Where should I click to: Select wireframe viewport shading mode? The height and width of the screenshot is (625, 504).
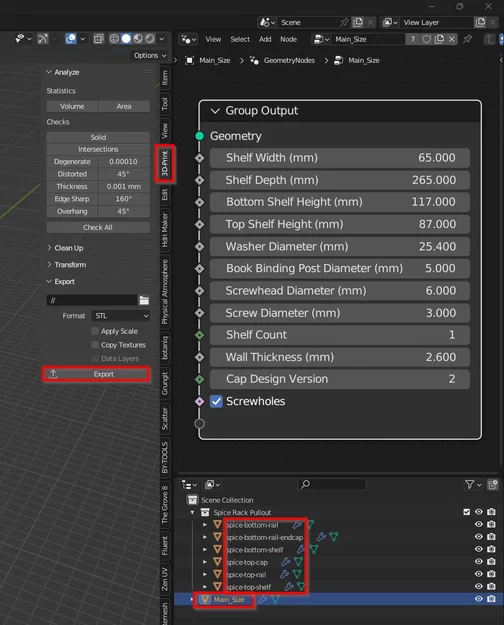(x=114, y=39)
